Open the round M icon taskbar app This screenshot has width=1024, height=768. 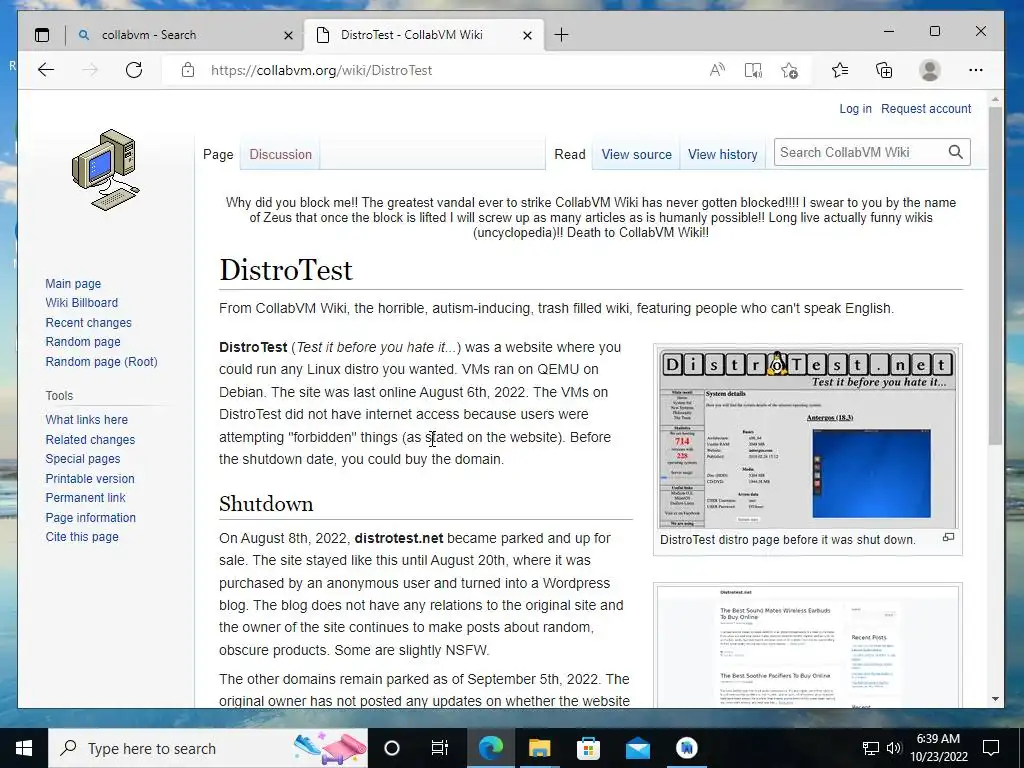(x=686, y=748)
